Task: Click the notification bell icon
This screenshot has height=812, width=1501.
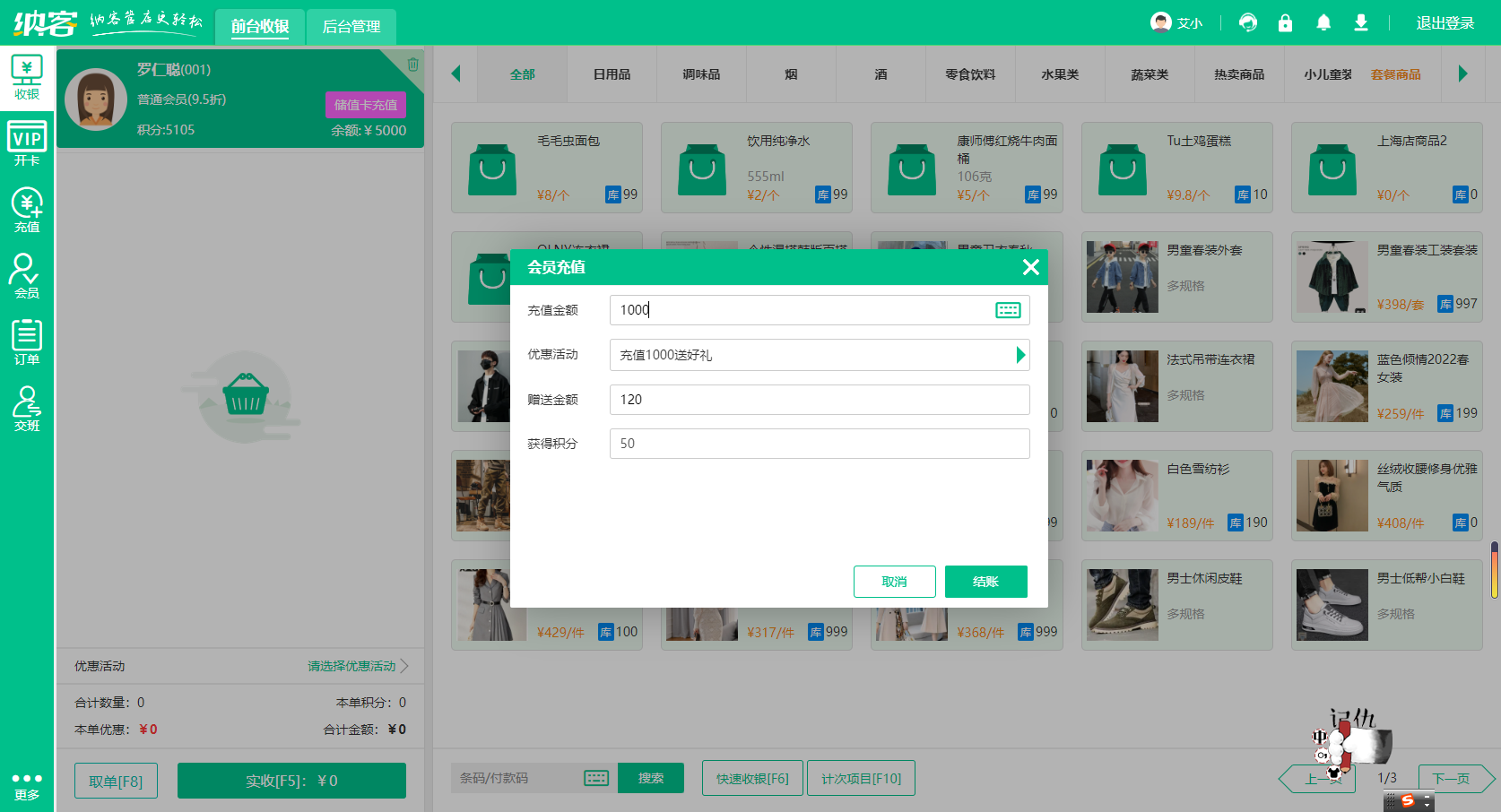Action: (x=1323, y=23)
